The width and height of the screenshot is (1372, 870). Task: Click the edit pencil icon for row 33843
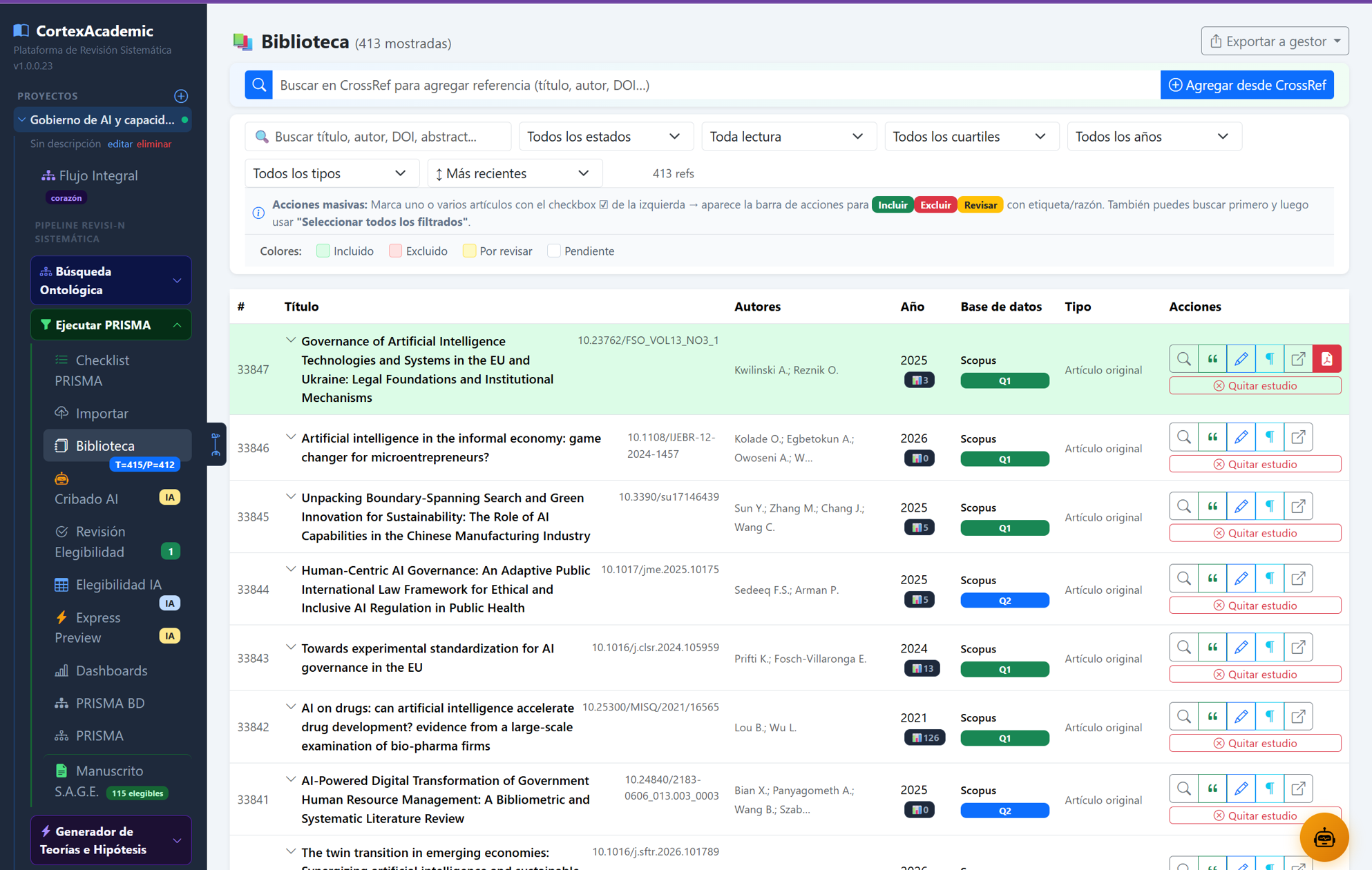(x=1241, y=647)
